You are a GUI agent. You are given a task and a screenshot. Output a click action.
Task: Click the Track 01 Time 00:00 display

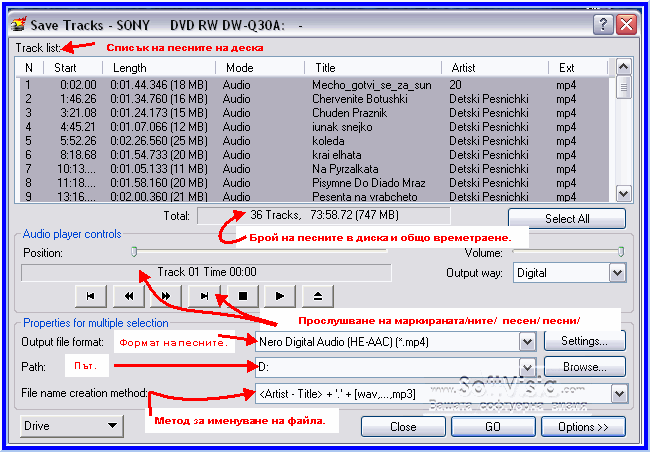206,272
